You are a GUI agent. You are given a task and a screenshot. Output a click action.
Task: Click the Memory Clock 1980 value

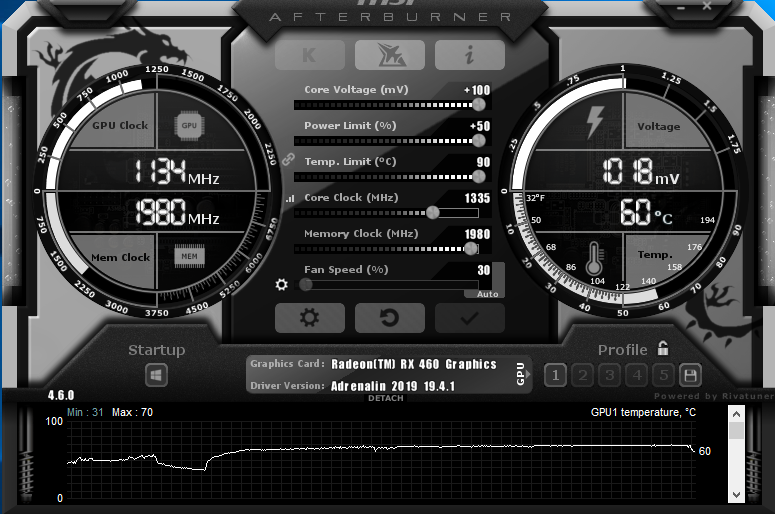(x=477, y=234)
